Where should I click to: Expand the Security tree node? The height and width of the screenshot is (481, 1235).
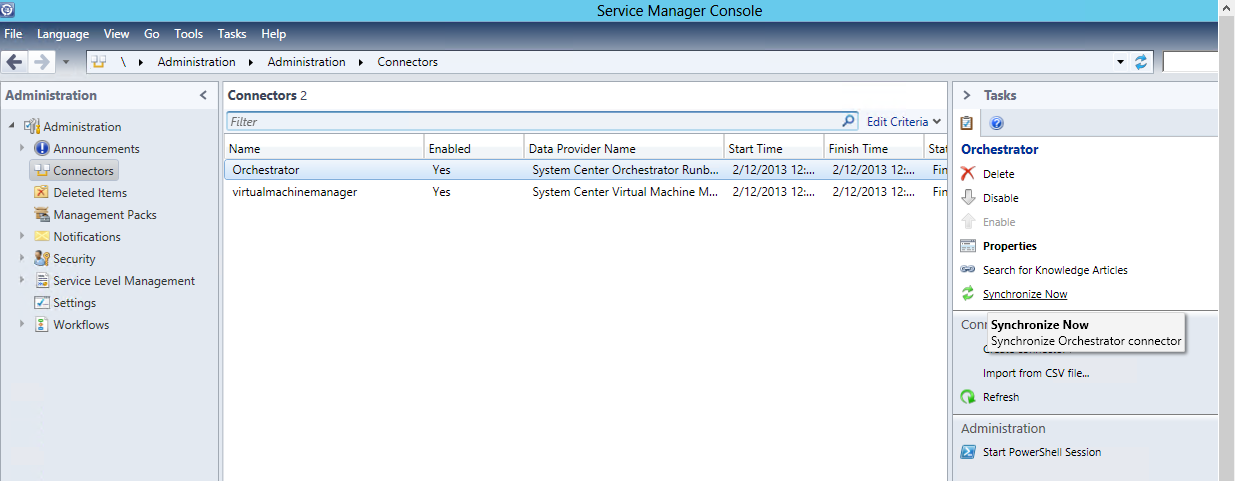(x=22, y=258)
